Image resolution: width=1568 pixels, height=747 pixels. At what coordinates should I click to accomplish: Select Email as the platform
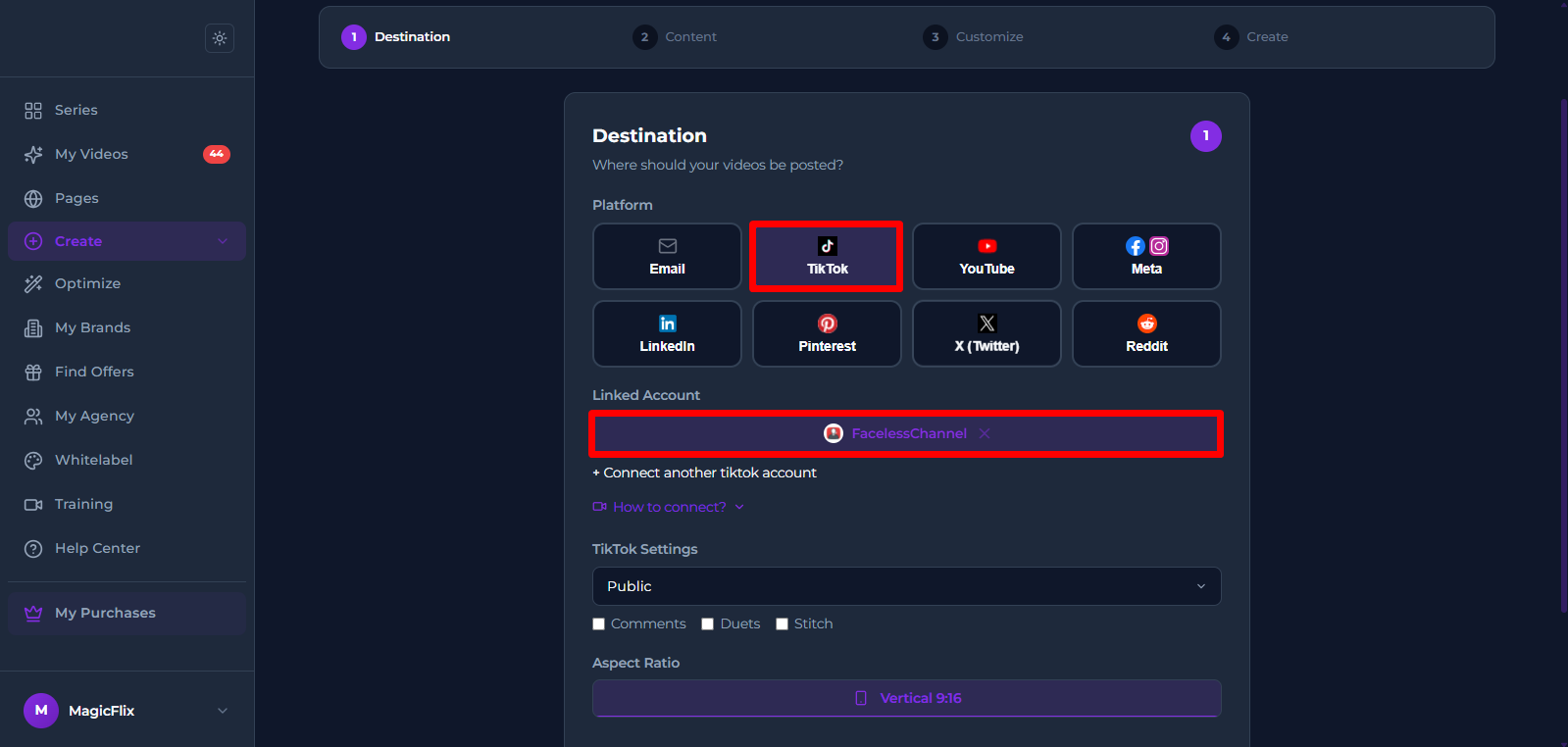tap(667, 257)
